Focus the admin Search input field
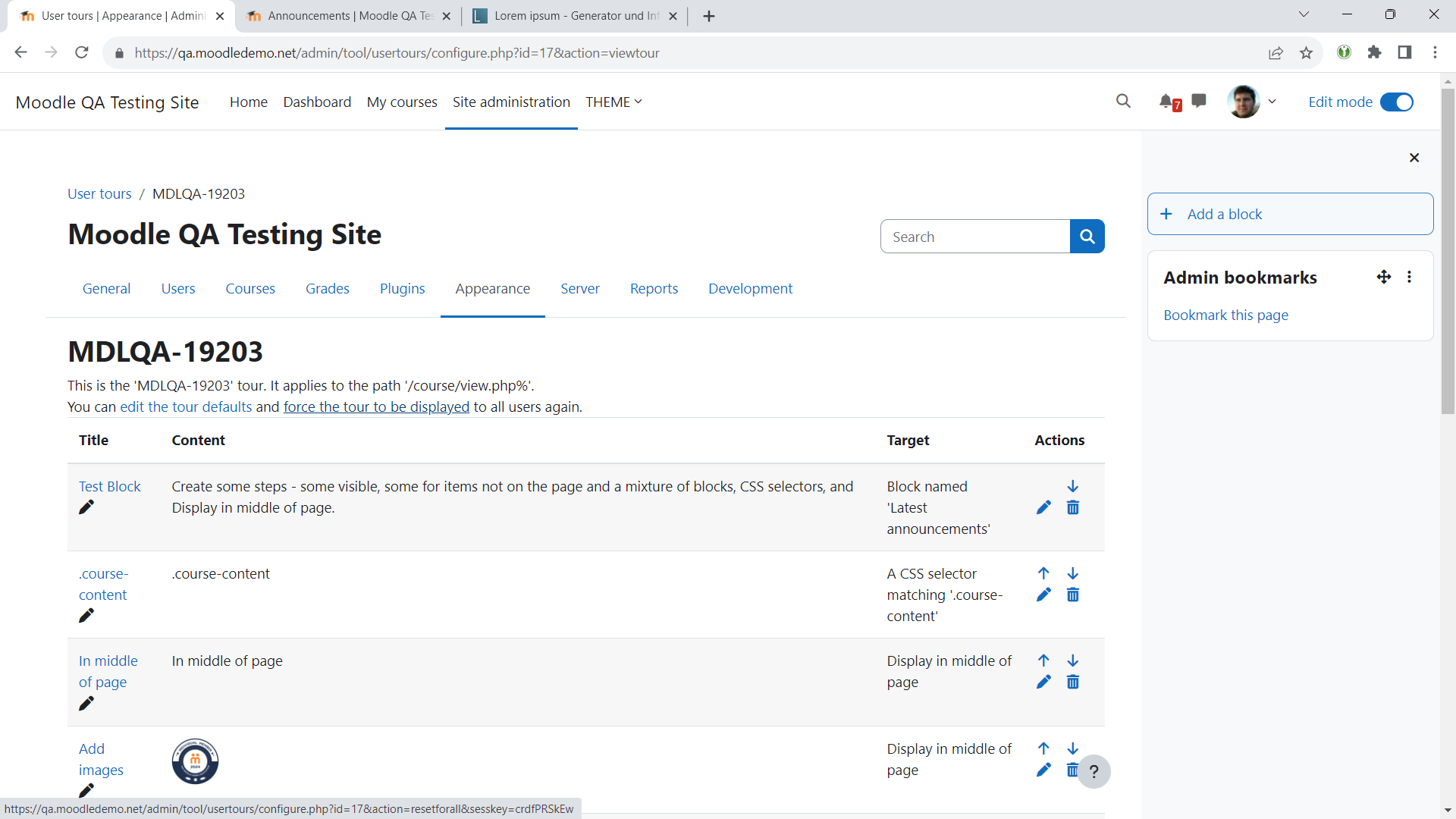This screenshot has height=819, width=1456. point(975,237)
